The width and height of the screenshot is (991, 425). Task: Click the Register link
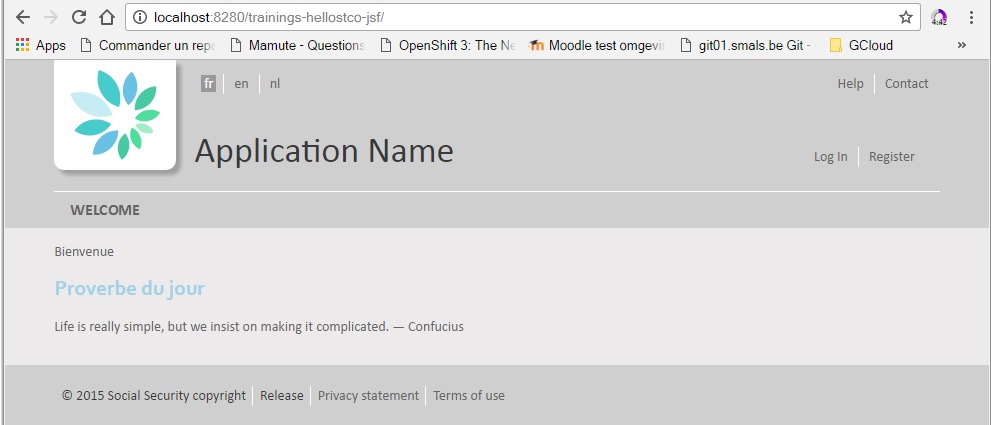point(891,157)
